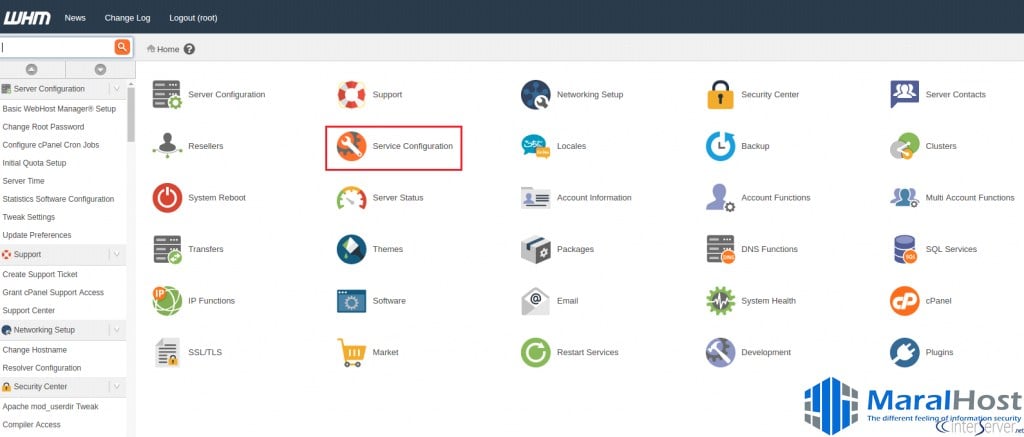Image resolution: width=1024 pixels, height=437 pixels.
Task: Collapse the Support sidebar section
Action: pos(116,255)
